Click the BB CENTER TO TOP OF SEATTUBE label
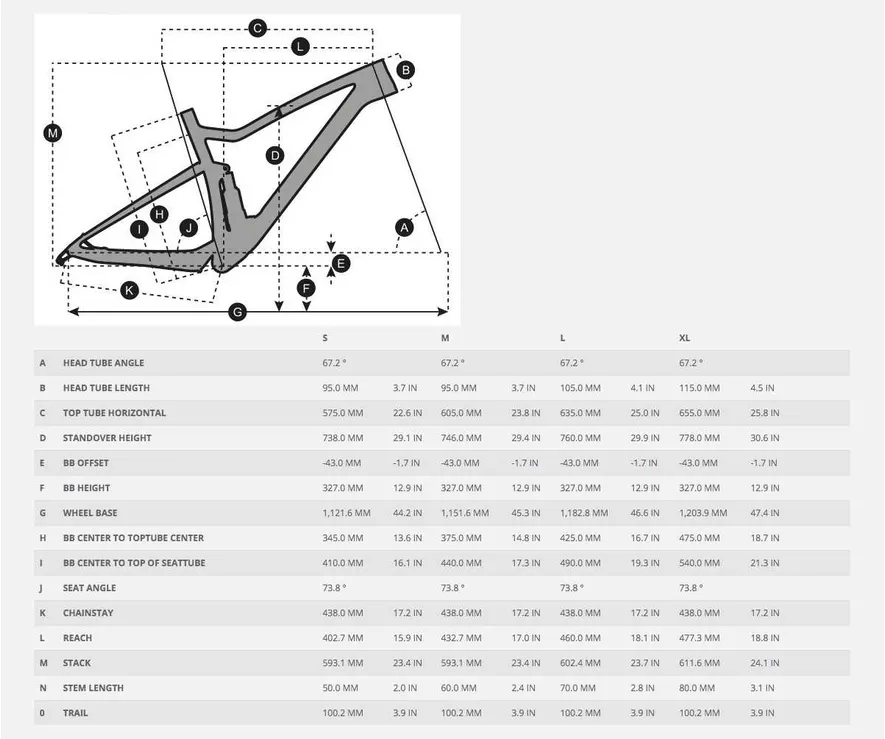Screen dimensions: 885x739 pos(134,563)
